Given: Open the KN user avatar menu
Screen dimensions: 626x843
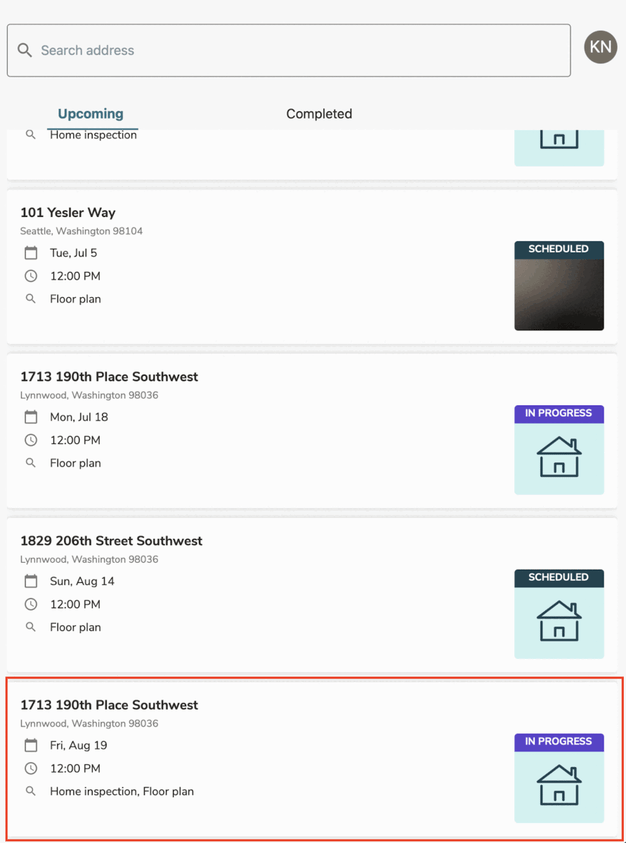Looking at the screenshot, I should click(600, 47).
